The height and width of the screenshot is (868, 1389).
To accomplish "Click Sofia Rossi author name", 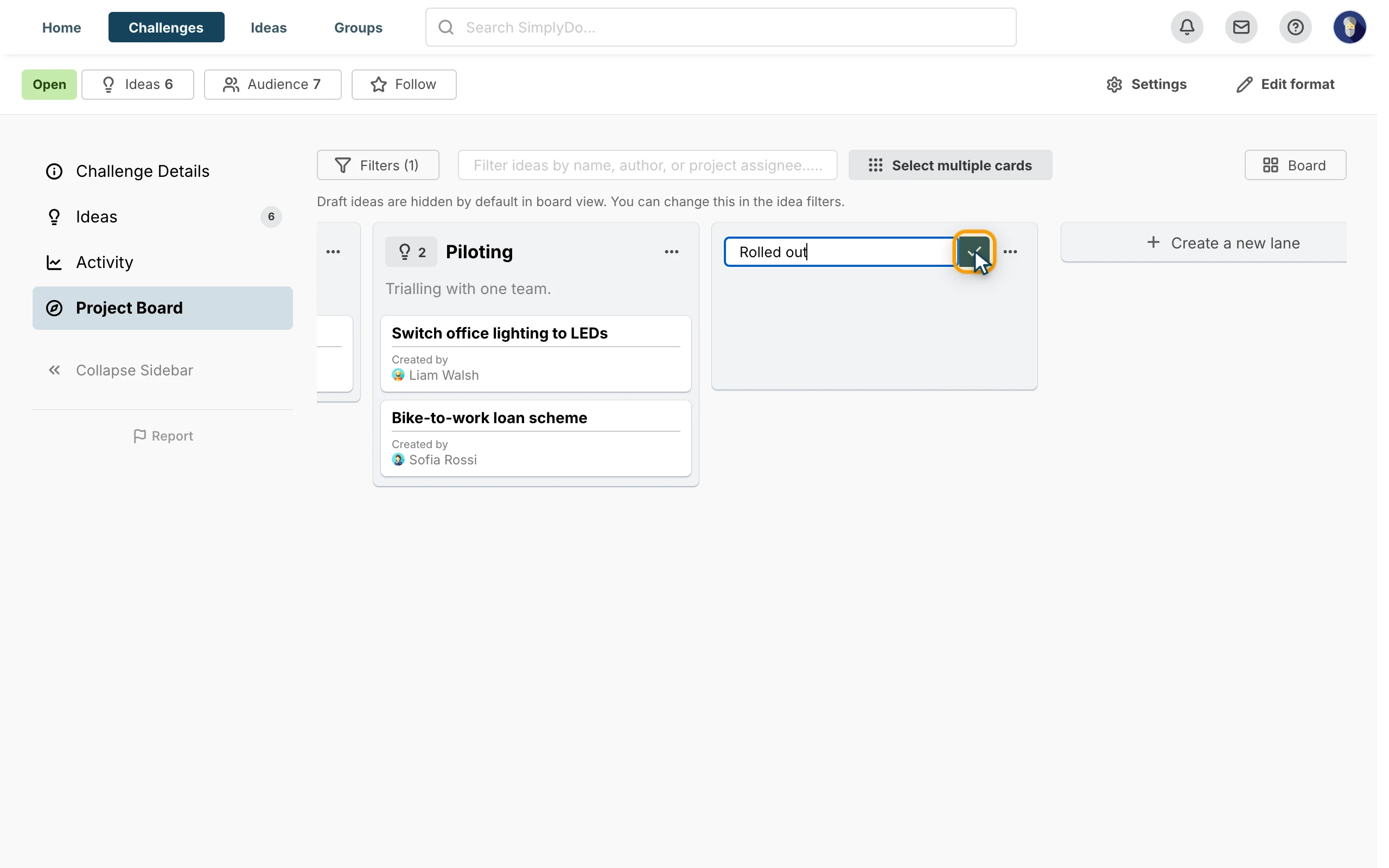I will (x=443, y=459).
